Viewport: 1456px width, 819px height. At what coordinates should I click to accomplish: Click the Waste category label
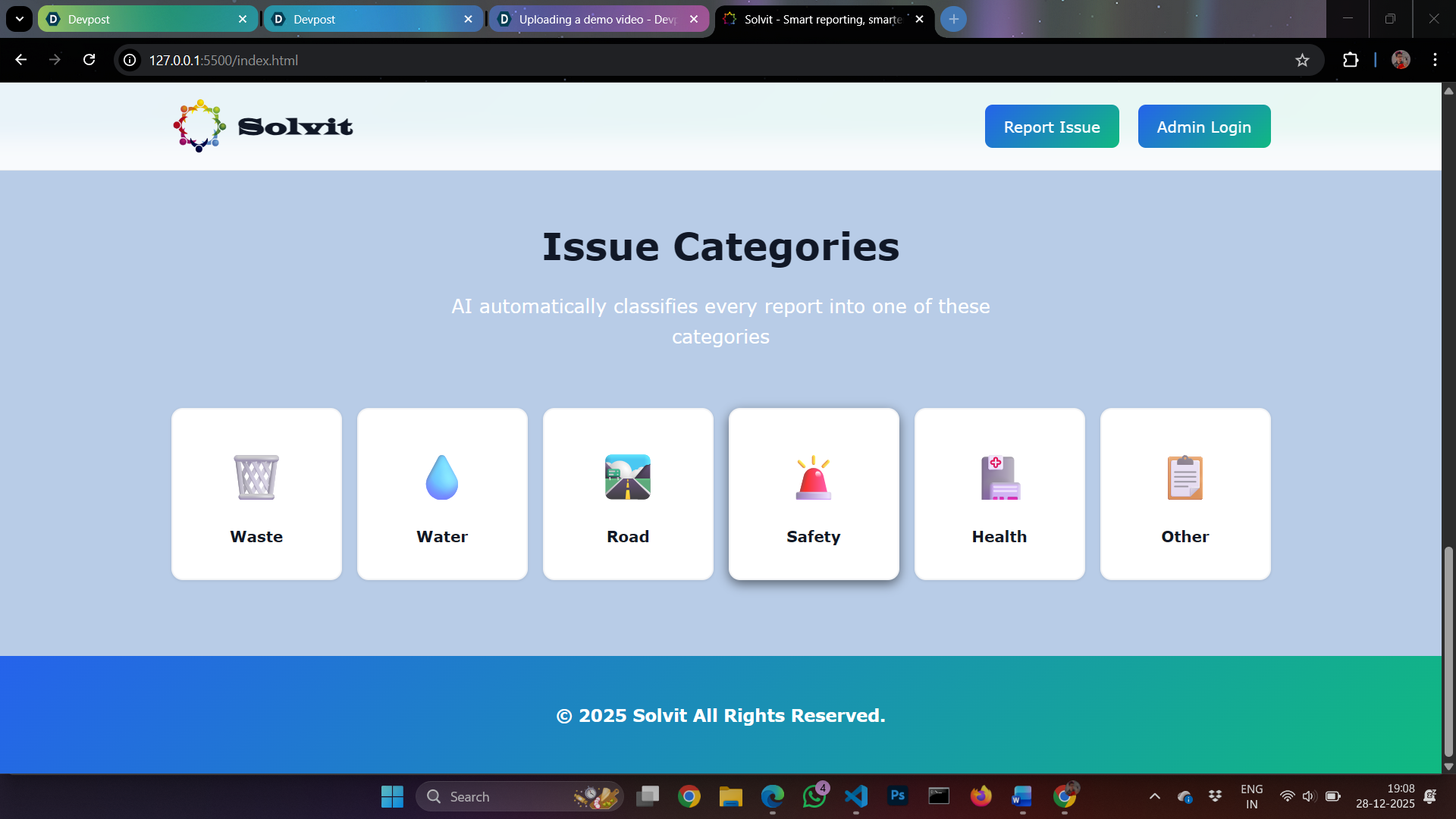[x=256, y=536]
